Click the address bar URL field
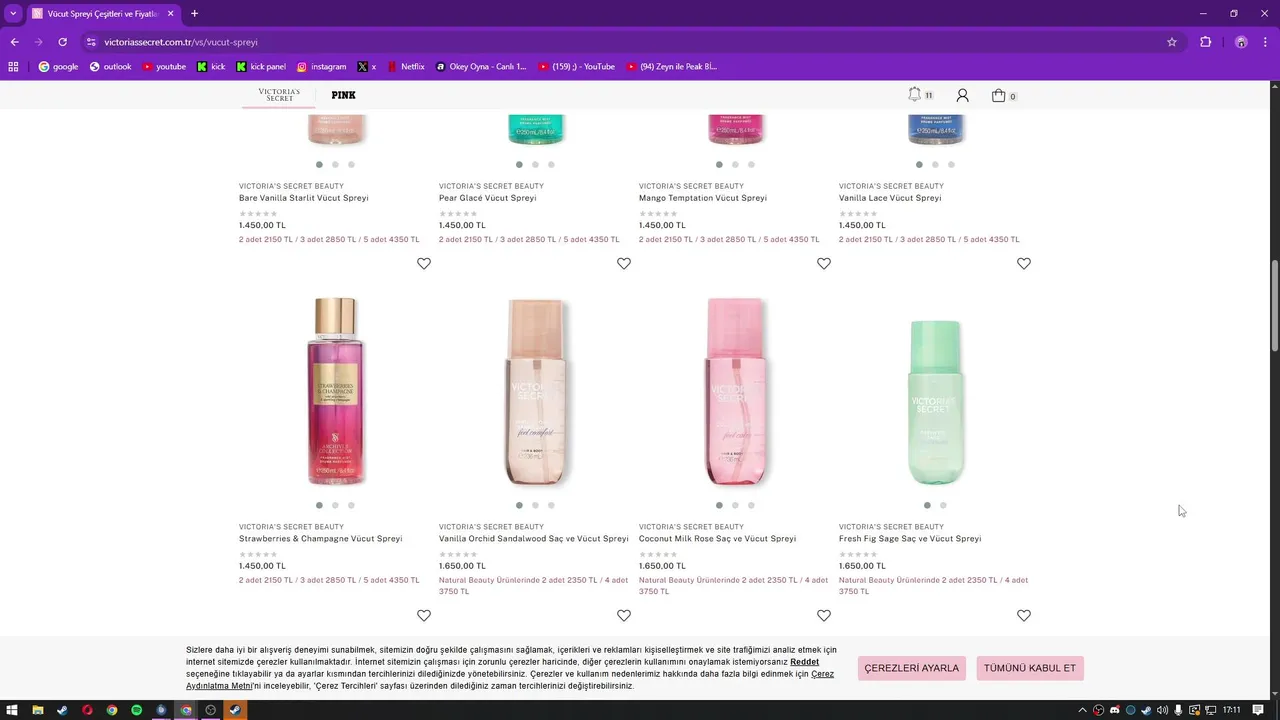 click(x=630, y=42)
